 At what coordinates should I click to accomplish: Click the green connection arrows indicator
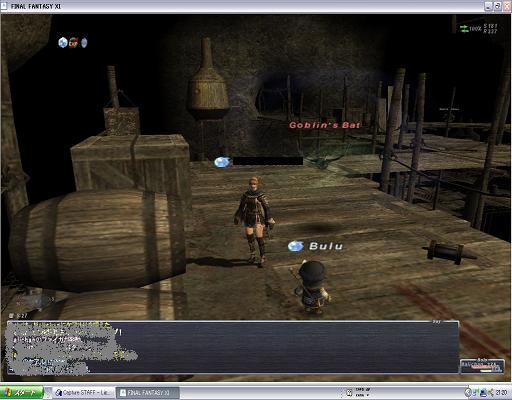click(x=464, y=29)
